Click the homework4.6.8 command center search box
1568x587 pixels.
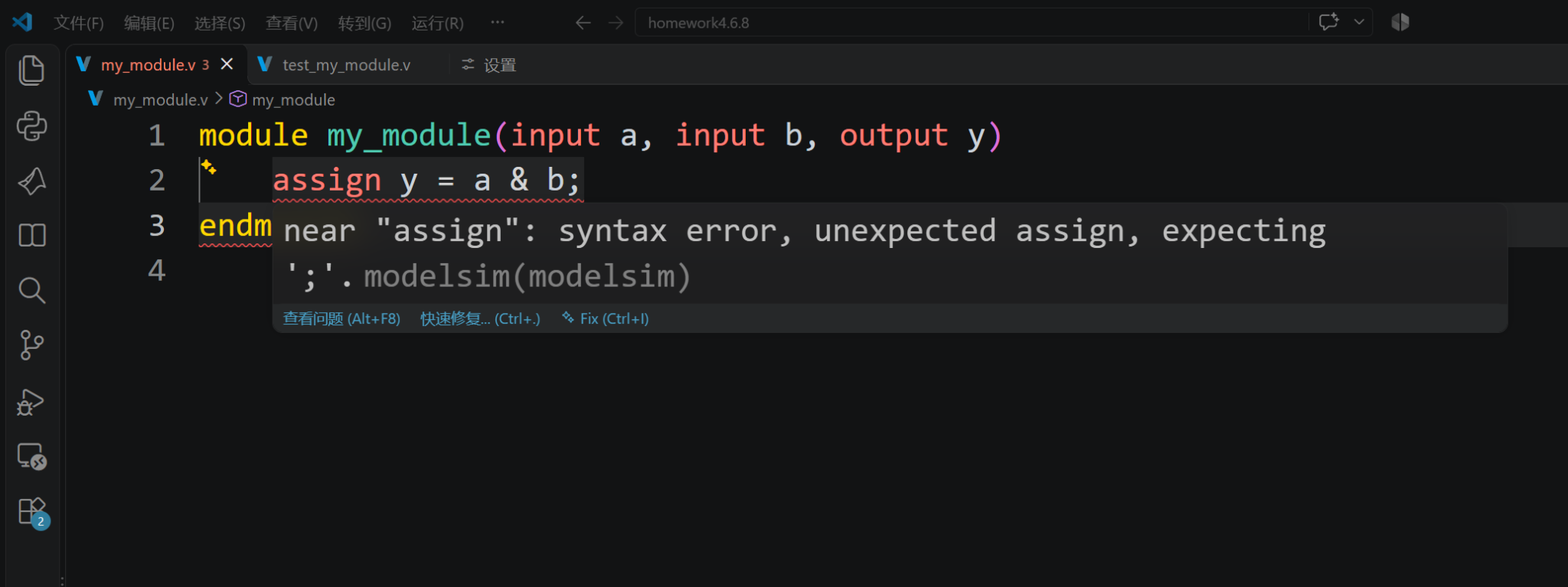[971, 23]
